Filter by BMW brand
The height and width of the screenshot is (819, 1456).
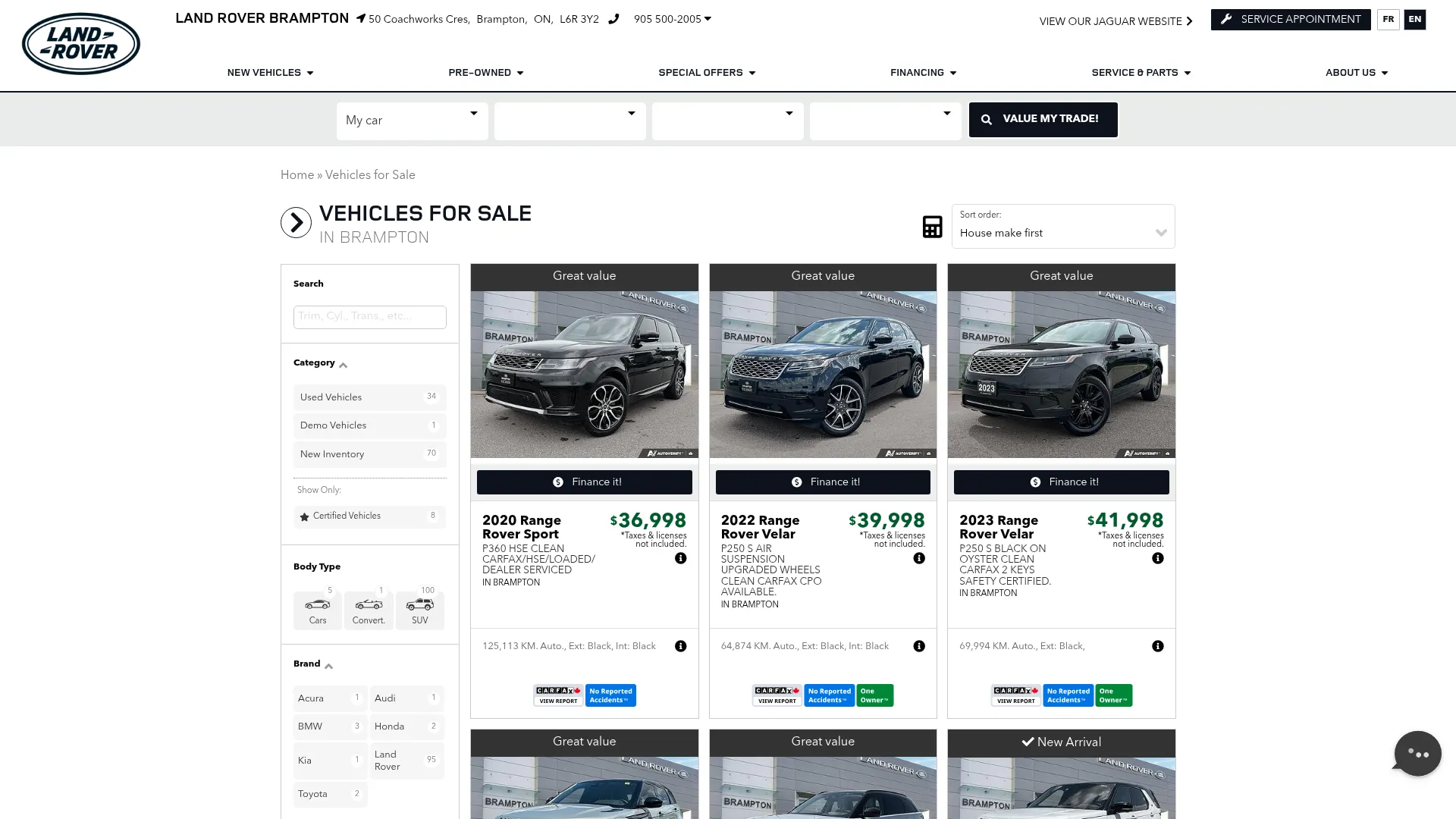click(330, 726)
